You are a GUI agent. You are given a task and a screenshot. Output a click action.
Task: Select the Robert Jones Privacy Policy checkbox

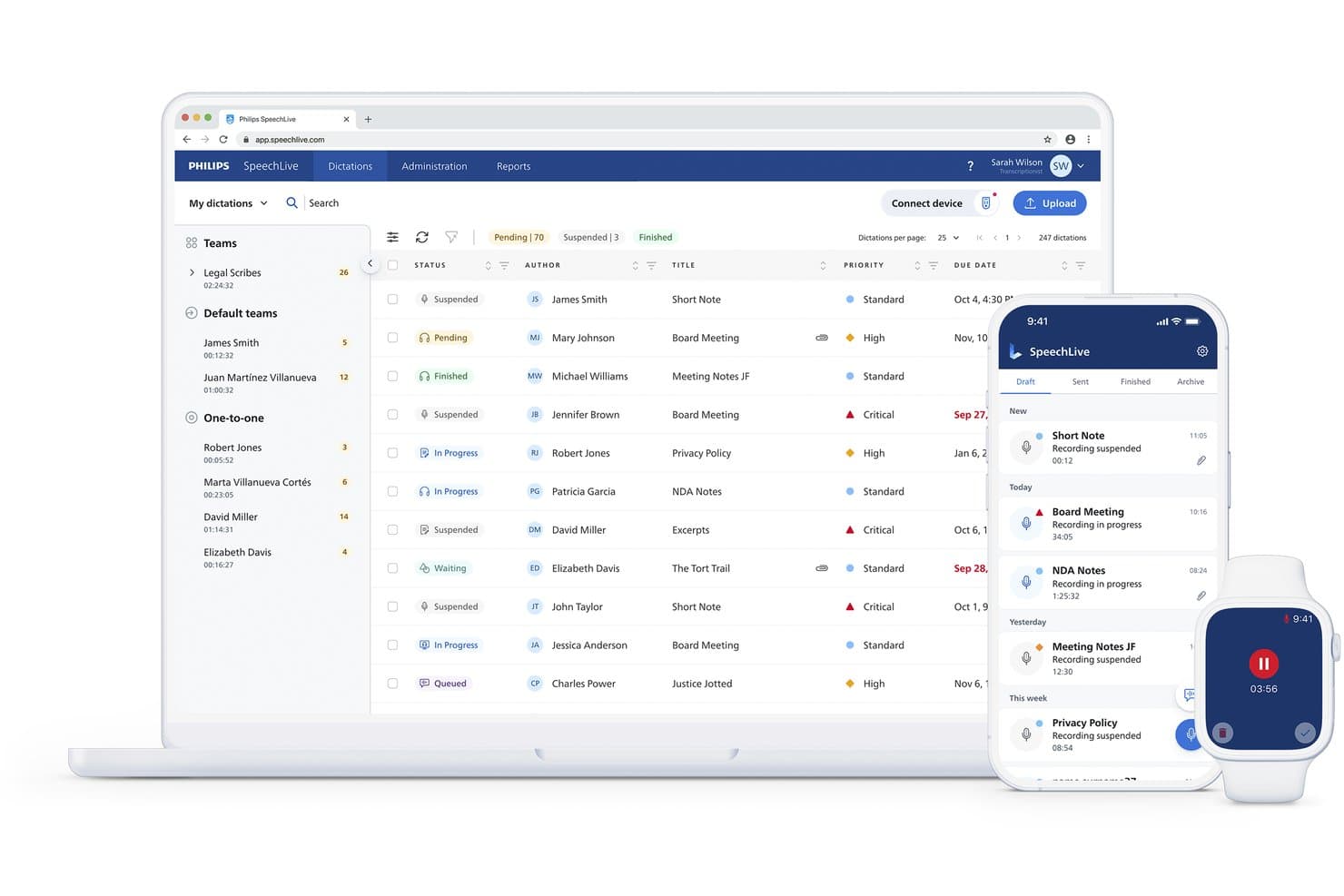pyautogui.click(x=392, y=453)
